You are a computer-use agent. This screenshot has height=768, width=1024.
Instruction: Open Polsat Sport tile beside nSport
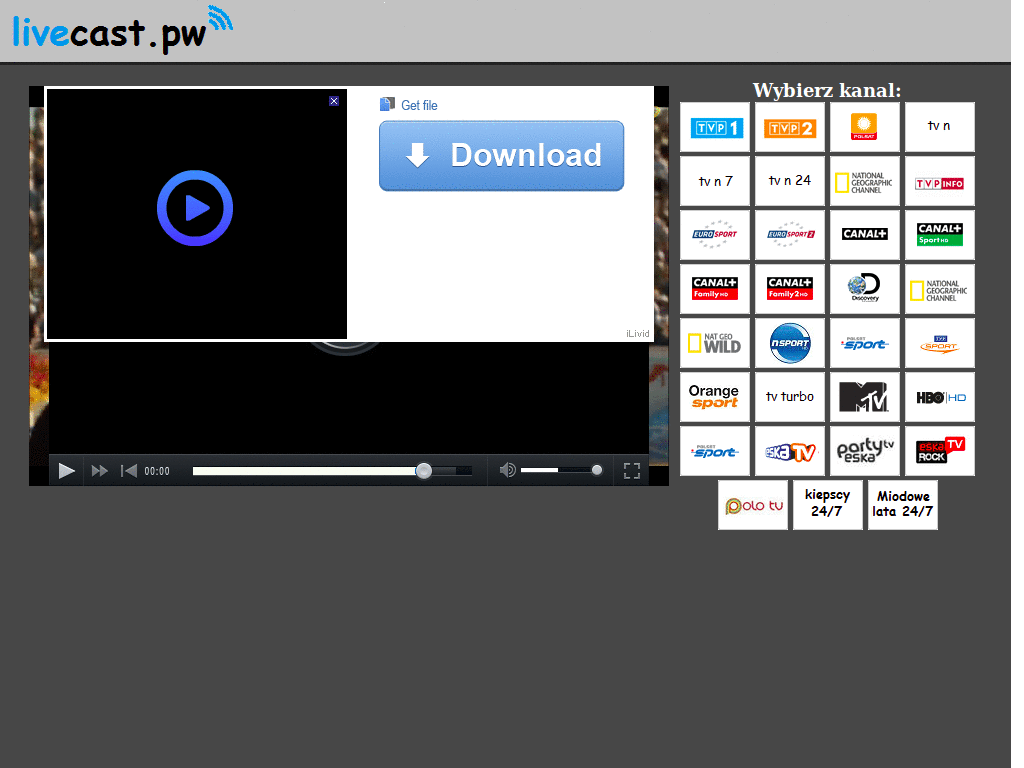pos(865,344)
